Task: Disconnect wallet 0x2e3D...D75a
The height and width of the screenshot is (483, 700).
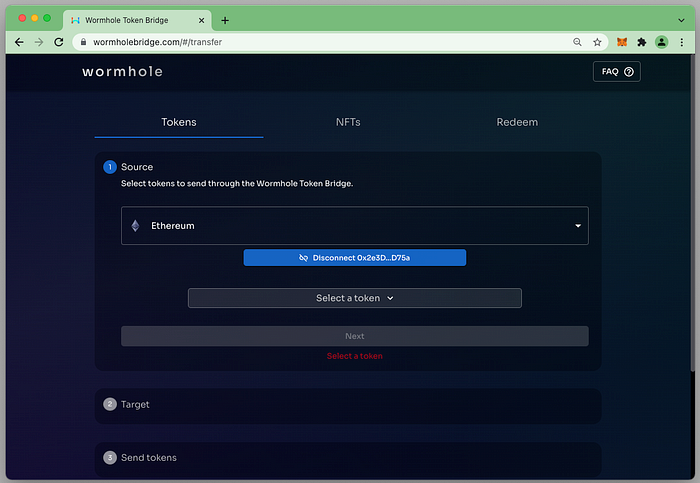Action: click(x=354, y=258)
